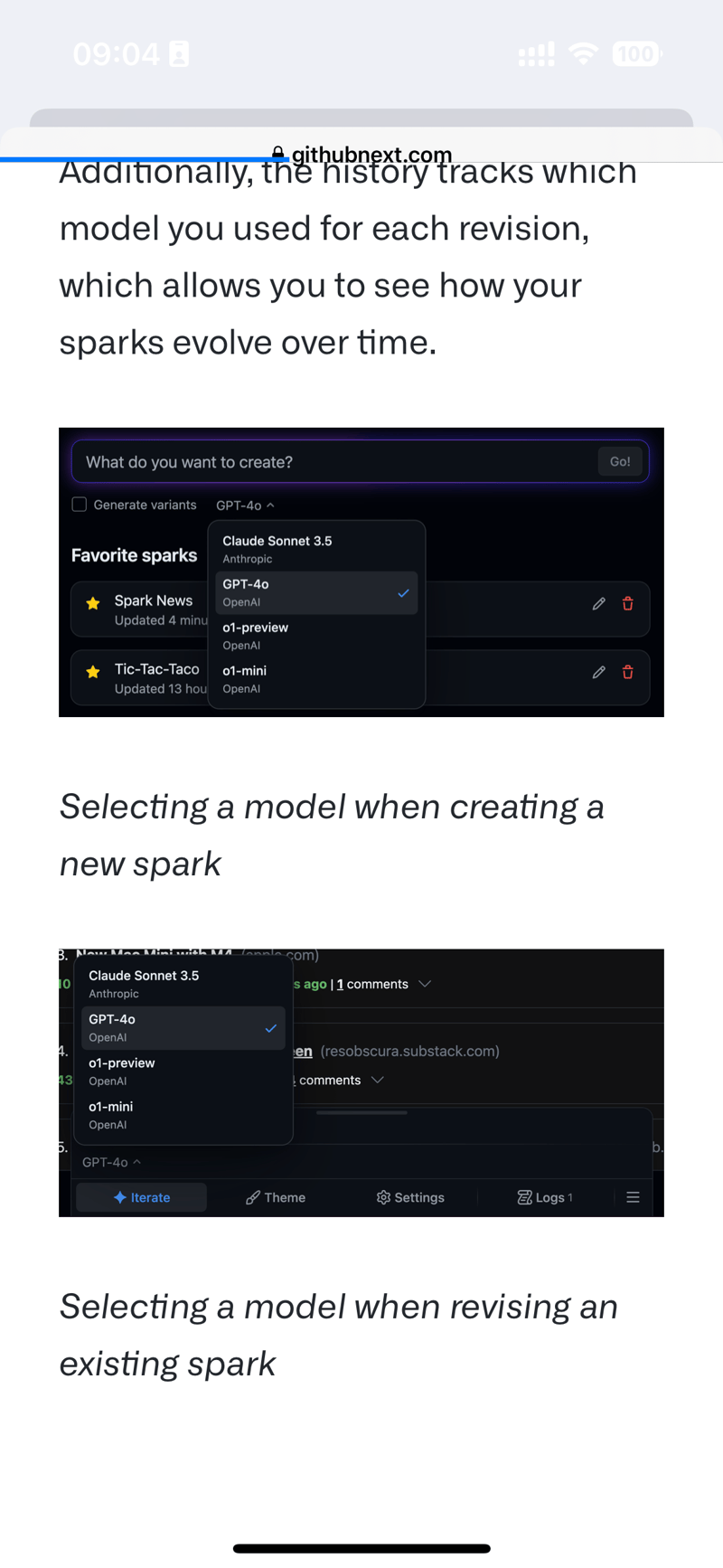Viewport: 723px width, 1568px height.
Task: Tap the lock icon in the address bar
Action: [x=278, y=155]
